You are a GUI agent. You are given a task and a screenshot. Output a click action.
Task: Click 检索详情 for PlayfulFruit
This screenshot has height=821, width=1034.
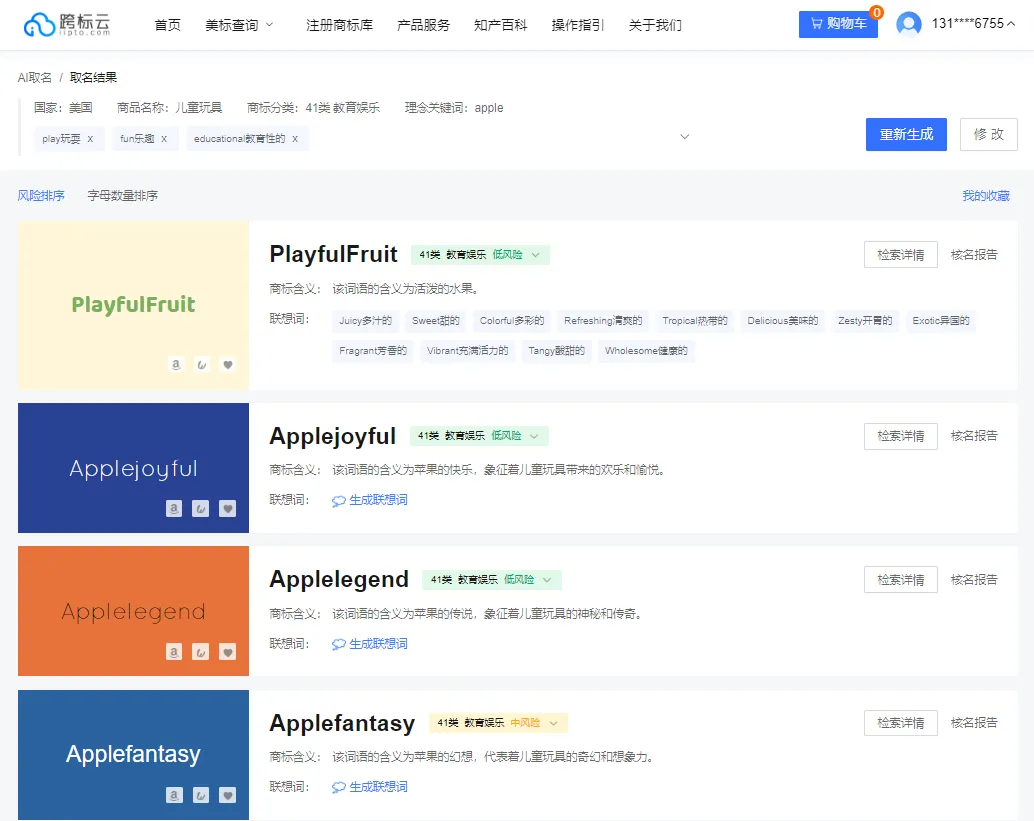901,255
